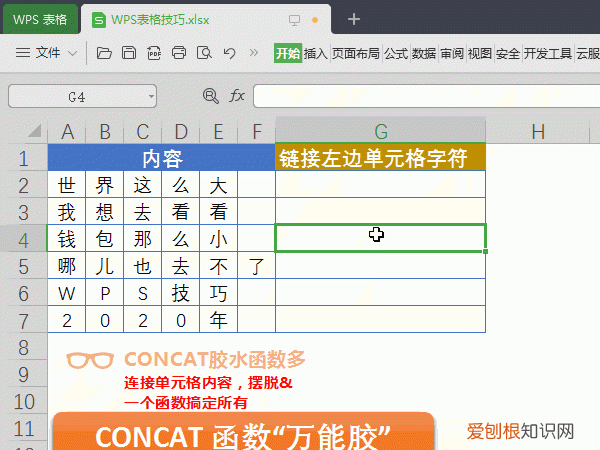This screenshot has width=600, height=450.
Task: Open the 开始 ribbon tab
Action: 288,53
